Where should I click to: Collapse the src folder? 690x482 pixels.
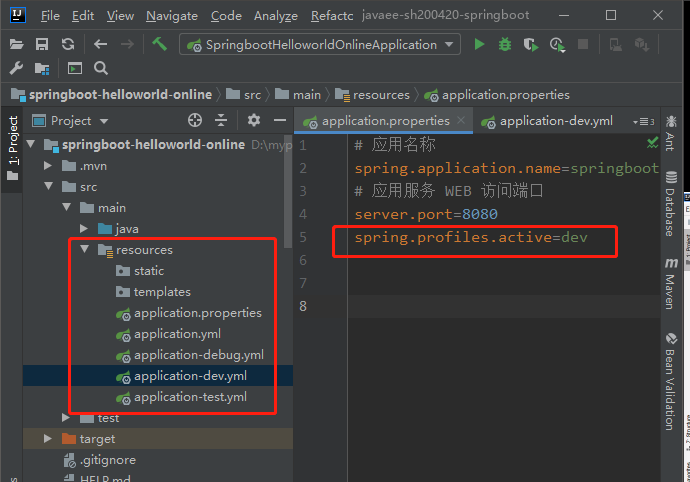pos(49,186)
